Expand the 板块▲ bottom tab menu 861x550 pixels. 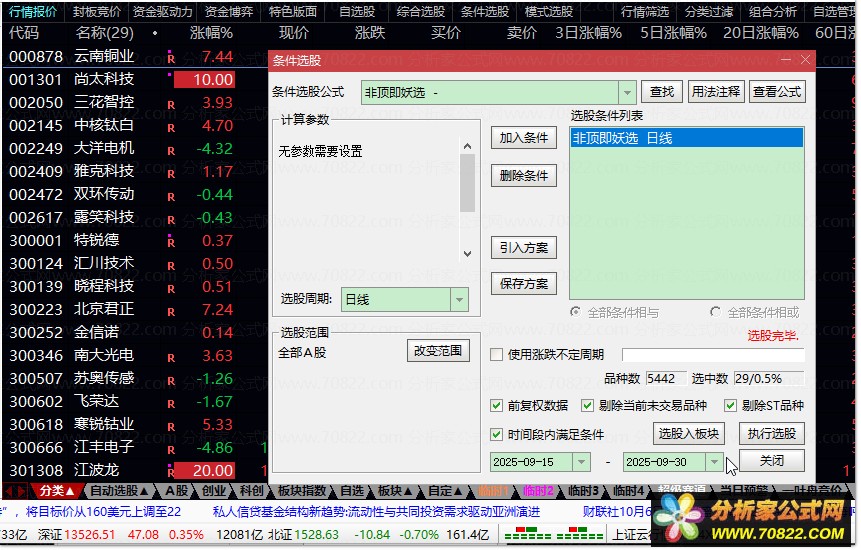click(x=395, y=490)
